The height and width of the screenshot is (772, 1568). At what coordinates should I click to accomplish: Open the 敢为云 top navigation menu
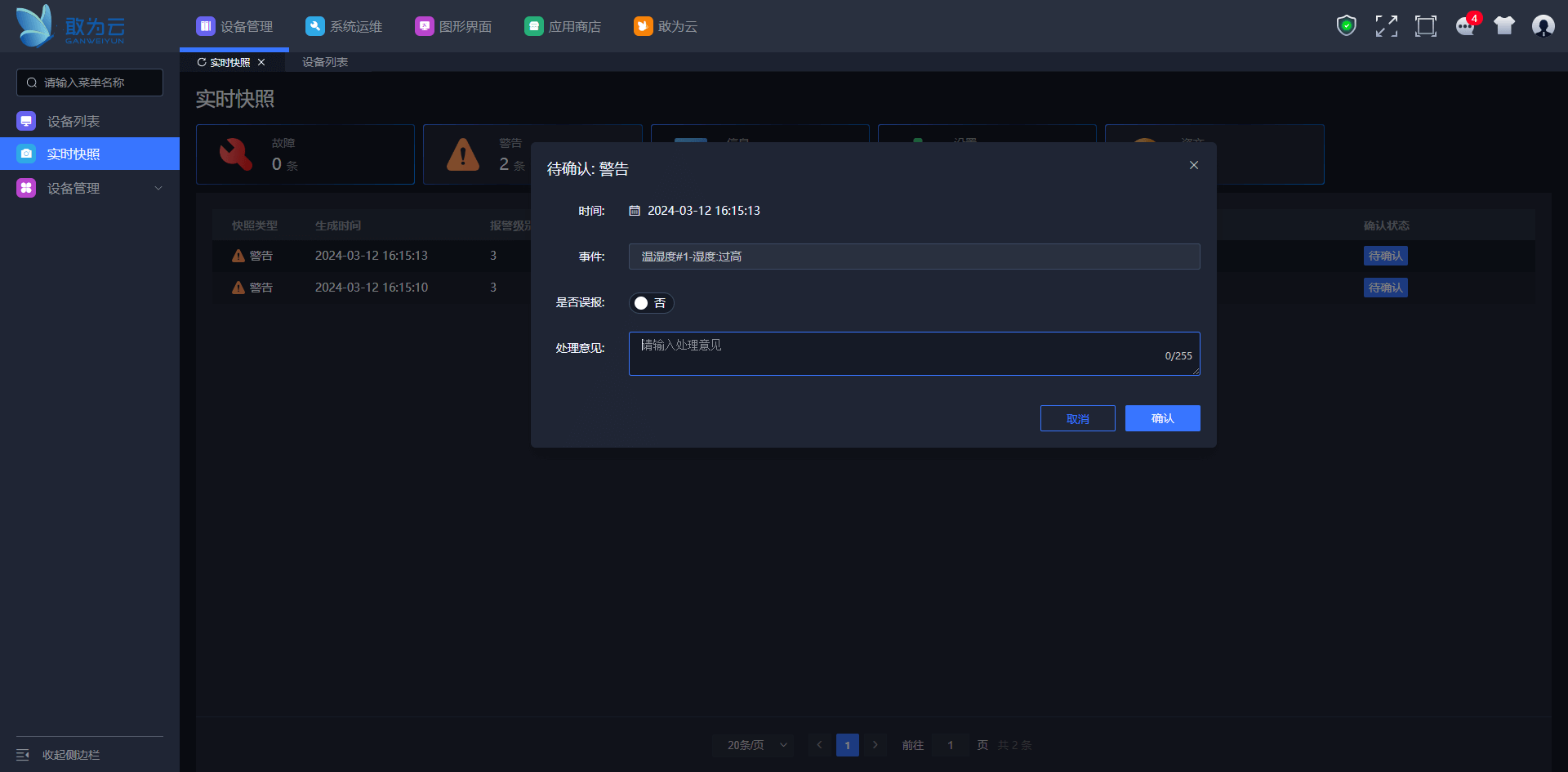(666, 26)
